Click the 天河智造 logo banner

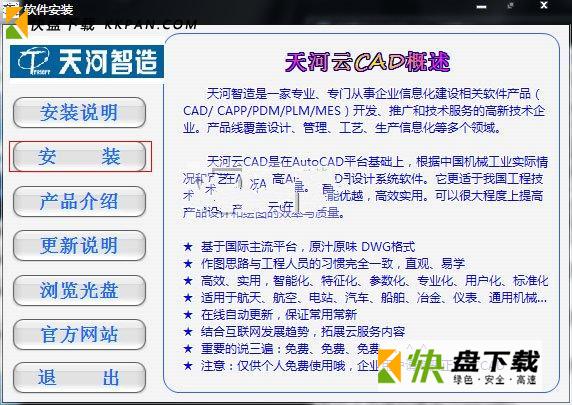[86, 61]
